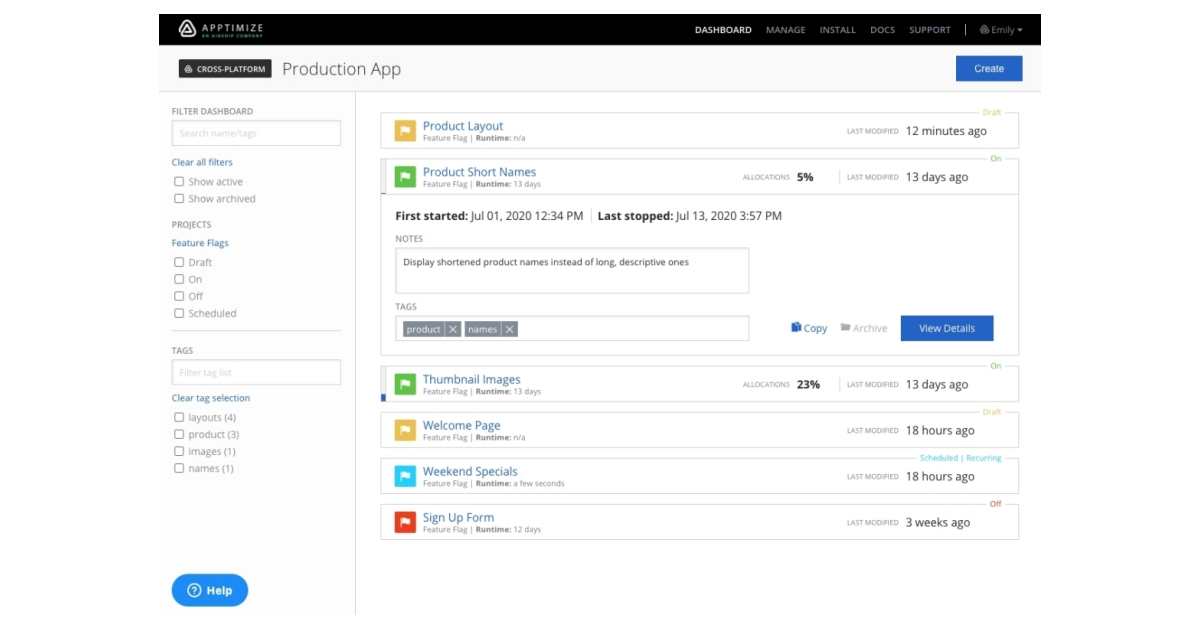The width and height of the screenshot is (1200, 627).
Task: Select the layouts (4) tag checkbox
Action: 179,417
